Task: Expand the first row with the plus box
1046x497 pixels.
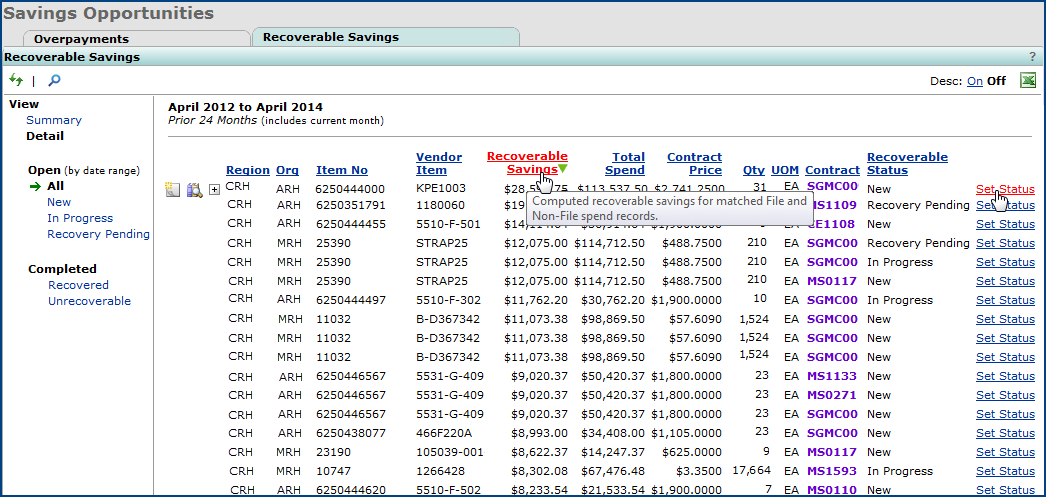Action: [x=214, y=190]
